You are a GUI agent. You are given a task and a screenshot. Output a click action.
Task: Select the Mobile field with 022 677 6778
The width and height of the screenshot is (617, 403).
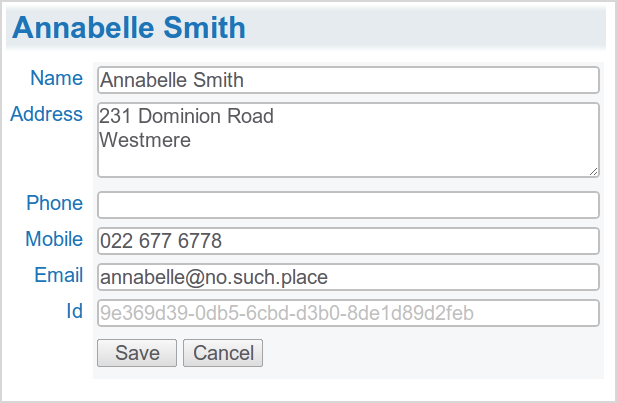click(348, 241)
